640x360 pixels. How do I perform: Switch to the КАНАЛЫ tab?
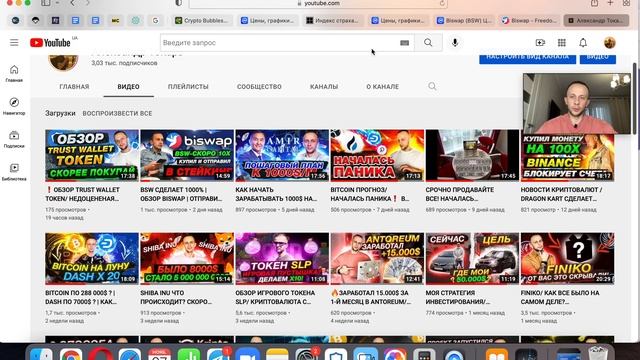pyautogui.click(x=324, y=87)
